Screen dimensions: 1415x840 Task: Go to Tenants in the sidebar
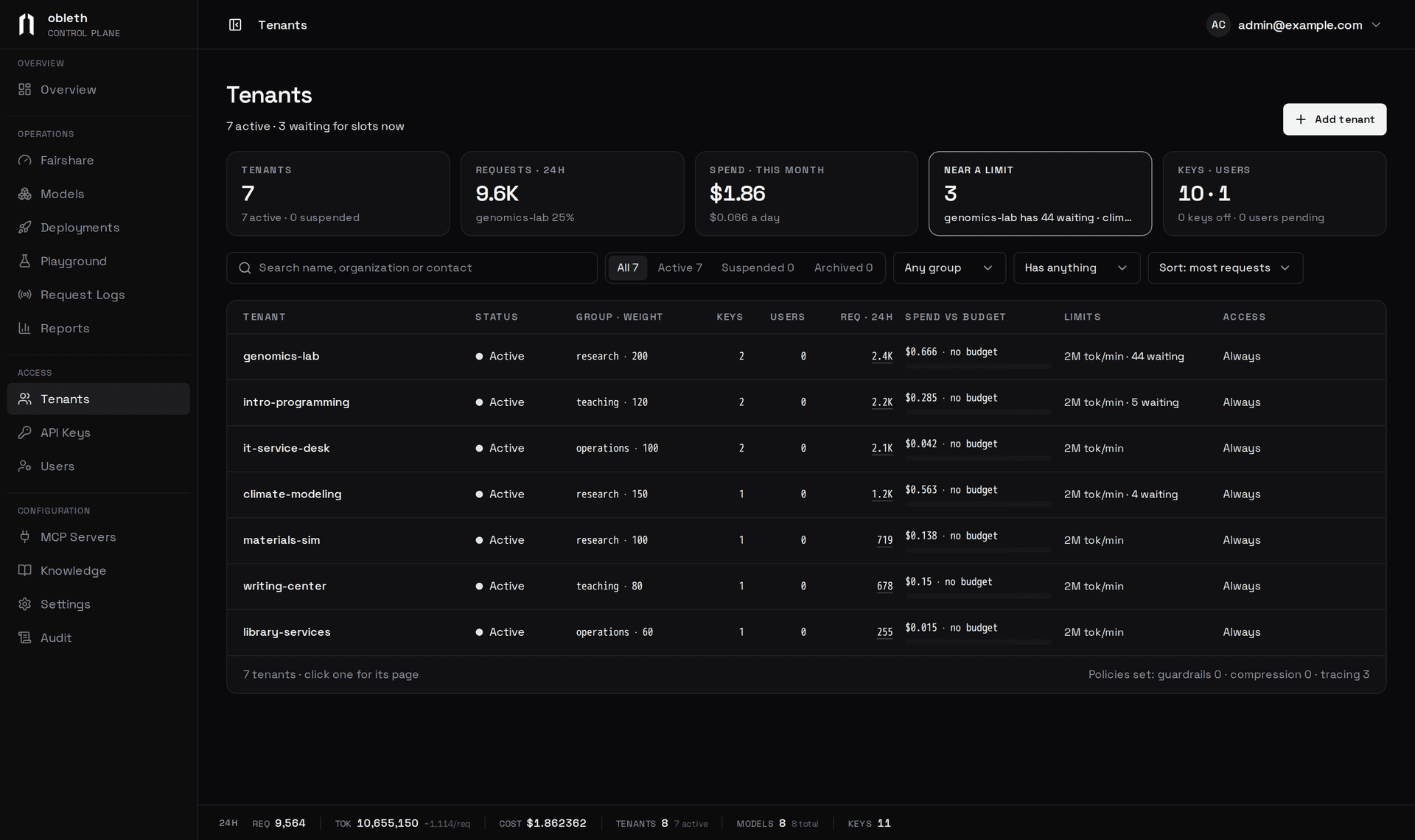pyautogui.click(x=99, y=399)
